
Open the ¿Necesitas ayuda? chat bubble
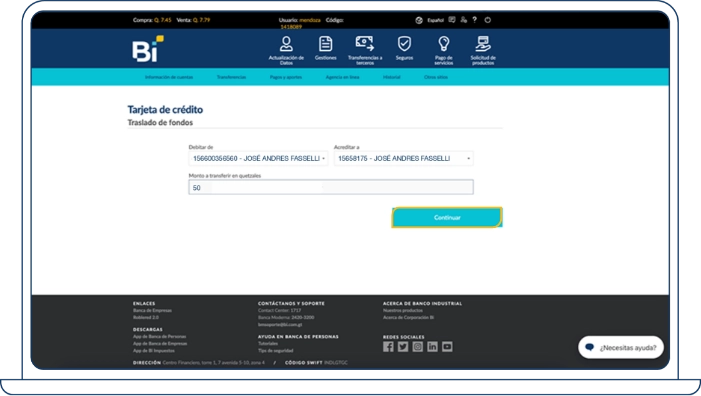click(621, 347)
